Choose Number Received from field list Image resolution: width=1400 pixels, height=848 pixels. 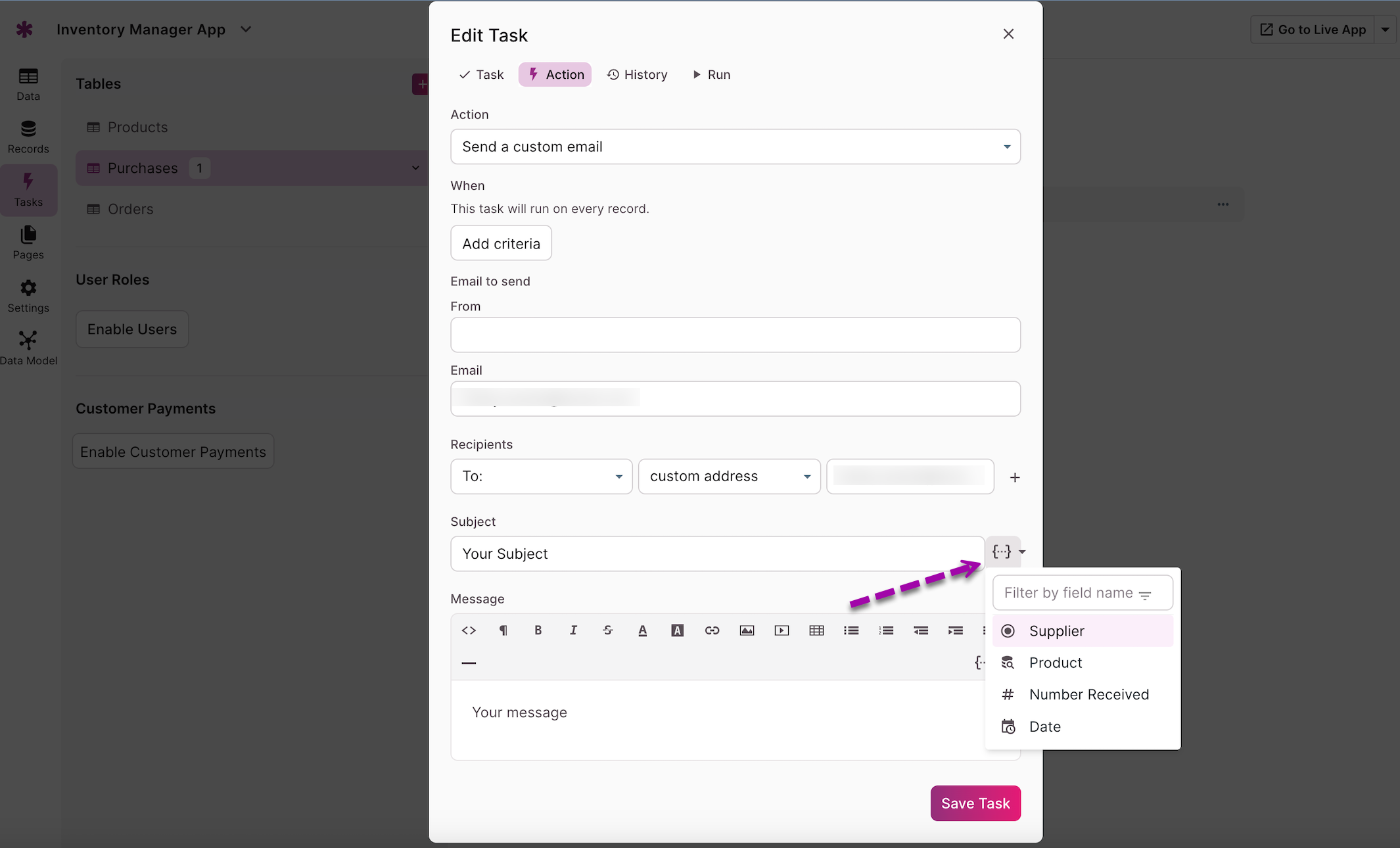coord(1082,695)
